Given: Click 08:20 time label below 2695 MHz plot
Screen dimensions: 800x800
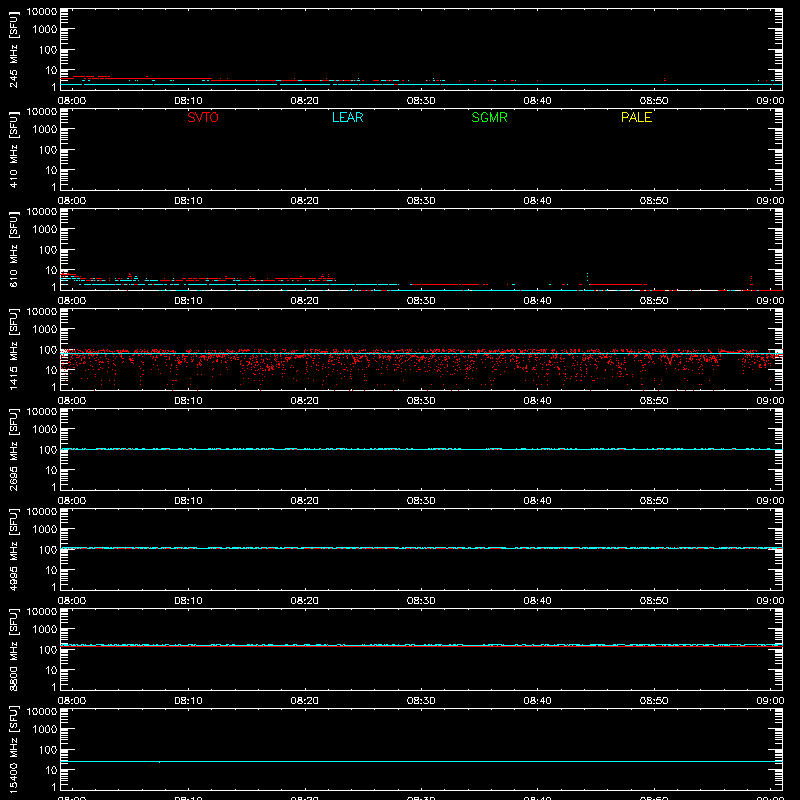Looking at the screenshot, I should pos(305,501).
